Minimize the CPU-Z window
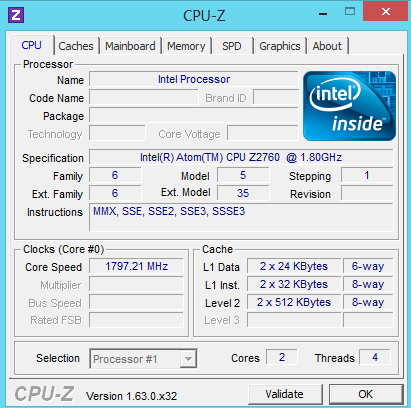 click(x=323, y=14)
